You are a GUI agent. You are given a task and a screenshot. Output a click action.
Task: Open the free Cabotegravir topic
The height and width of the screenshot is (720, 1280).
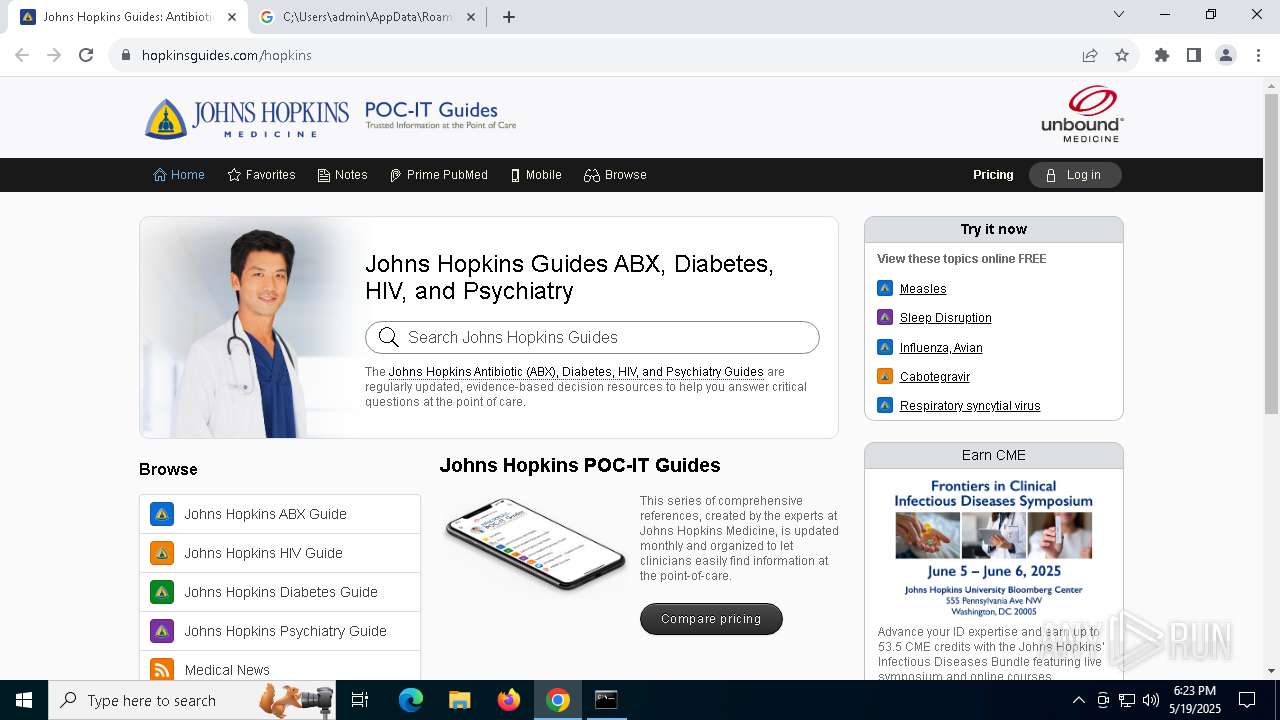tap(935, 377)
